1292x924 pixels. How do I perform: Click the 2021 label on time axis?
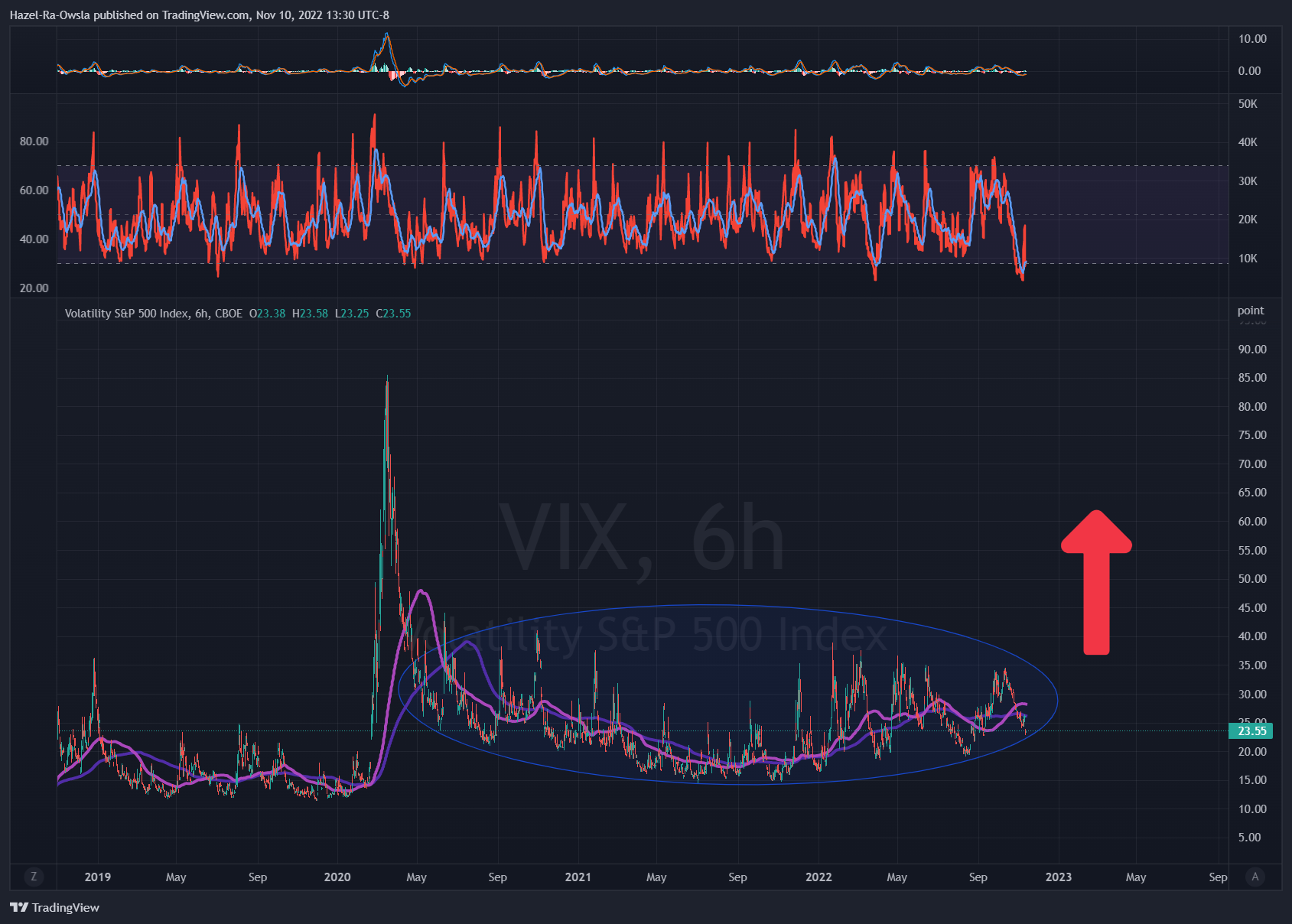pos(578,877)
